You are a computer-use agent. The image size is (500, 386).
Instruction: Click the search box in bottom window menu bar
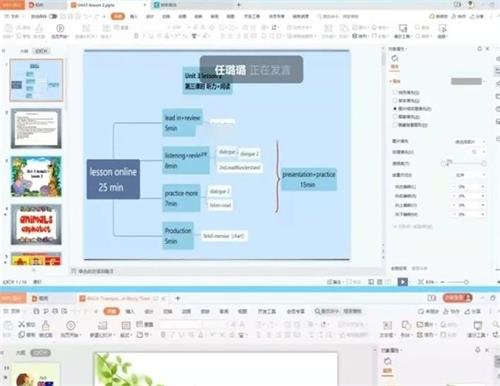tap(339, 311)
